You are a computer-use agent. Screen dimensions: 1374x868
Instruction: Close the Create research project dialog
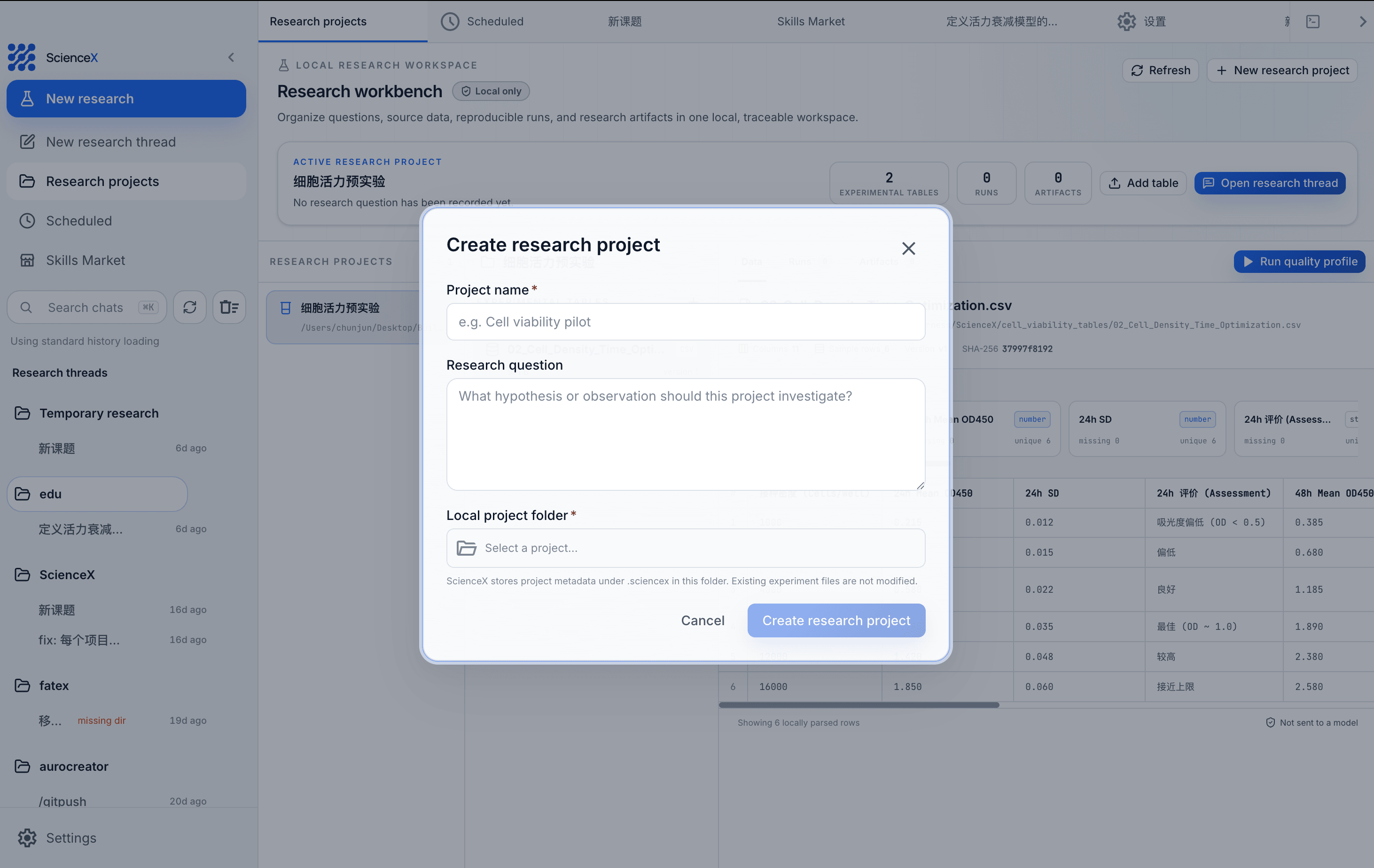pos(908,248)
